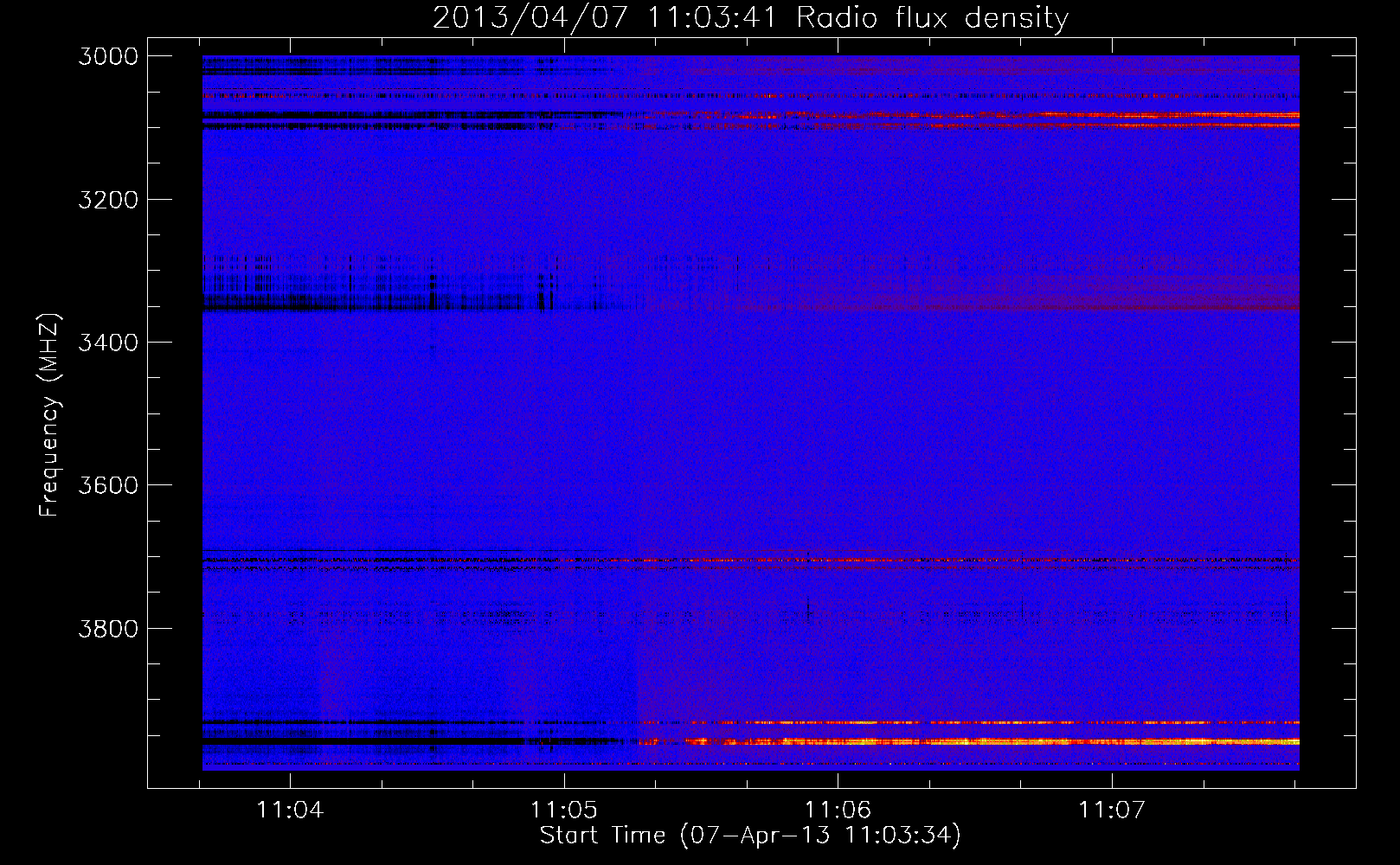Click the 3200 frequency tick label
1400x865 pixels.
tap(108, 200)
